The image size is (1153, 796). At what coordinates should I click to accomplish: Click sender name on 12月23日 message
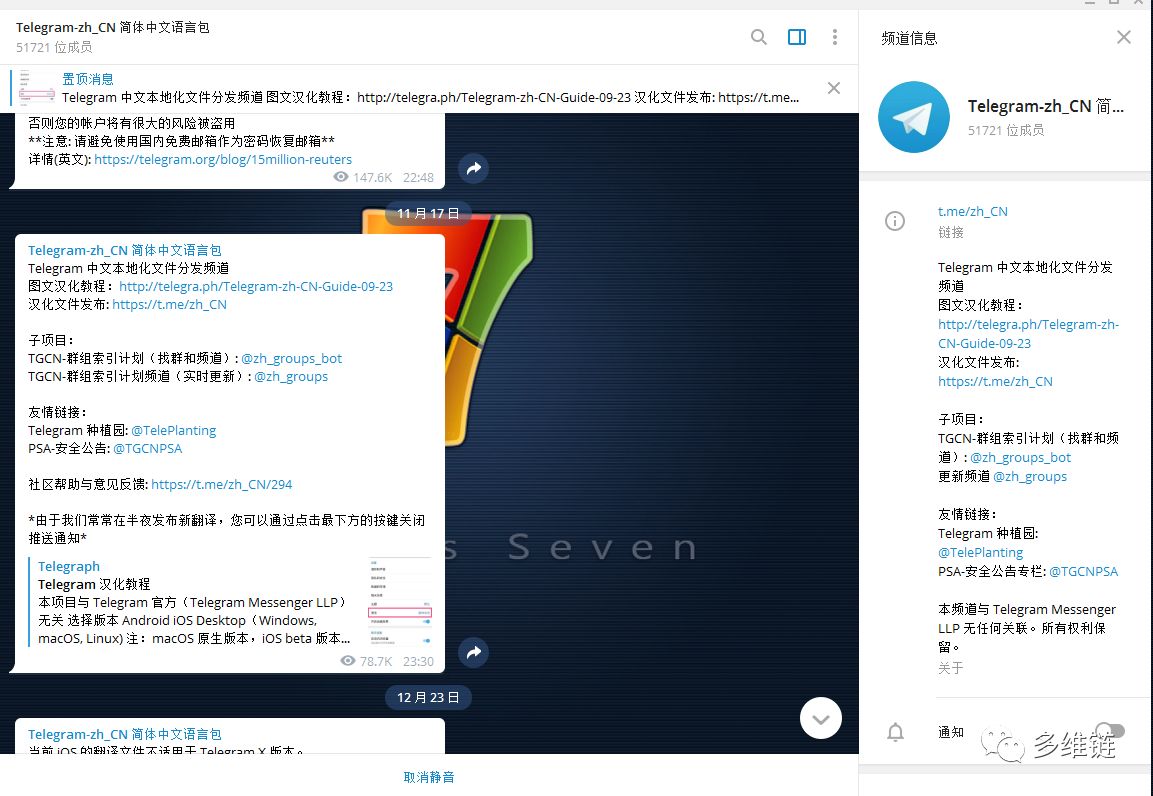pos(124,734)
